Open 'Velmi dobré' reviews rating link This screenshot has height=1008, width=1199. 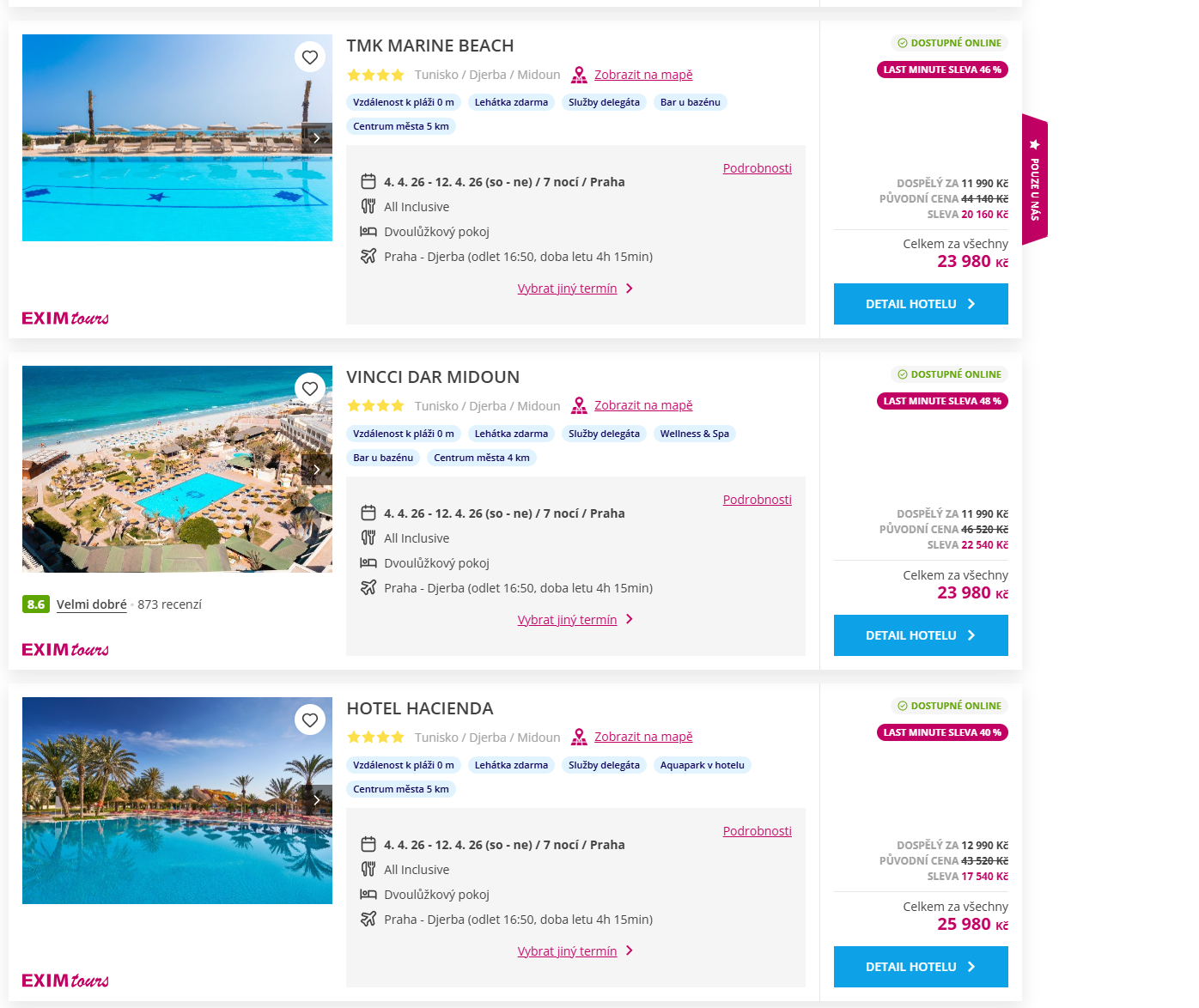click(x=92, y=604)
